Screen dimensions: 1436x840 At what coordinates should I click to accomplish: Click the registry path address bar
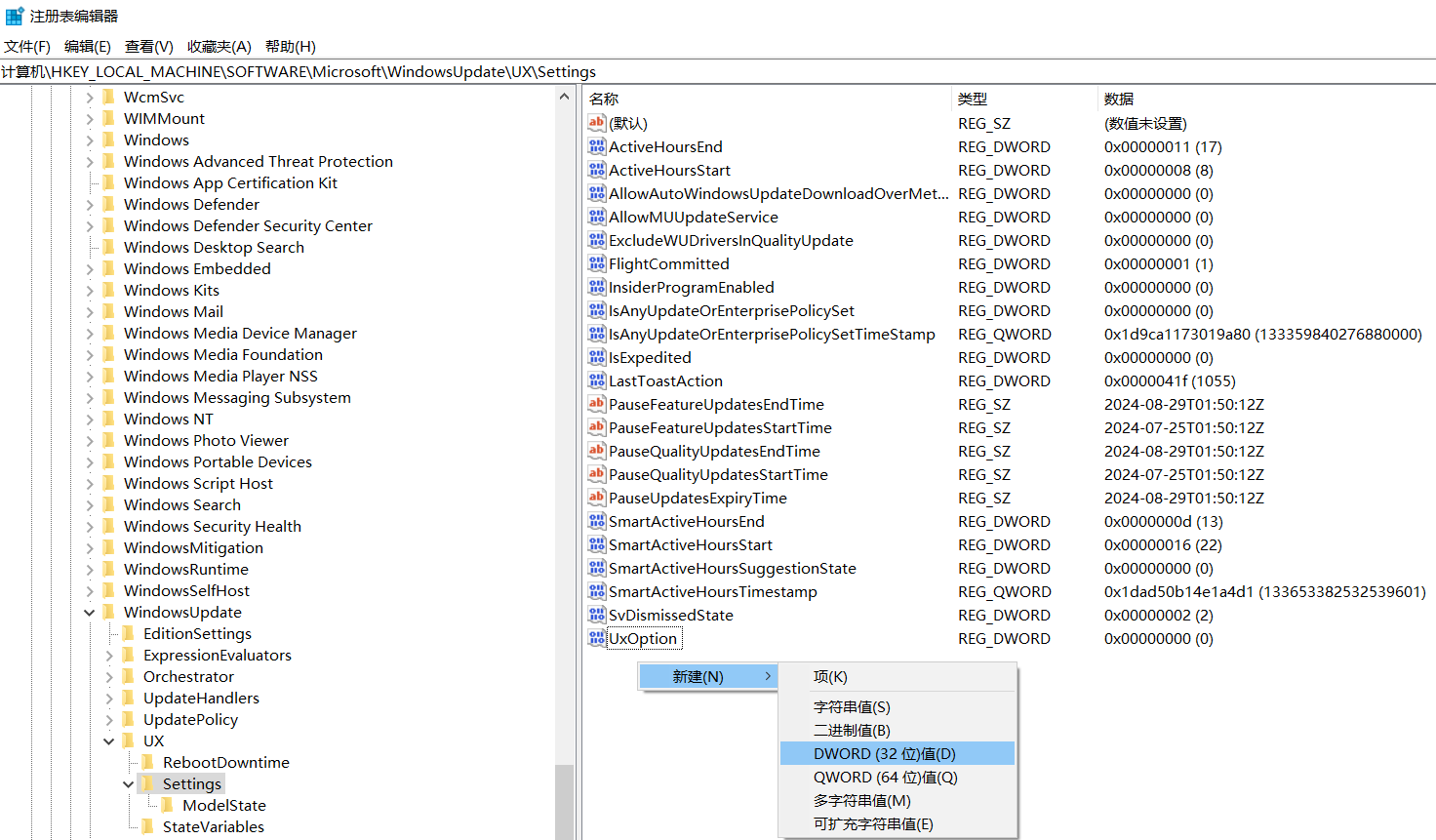coord(718,71)
